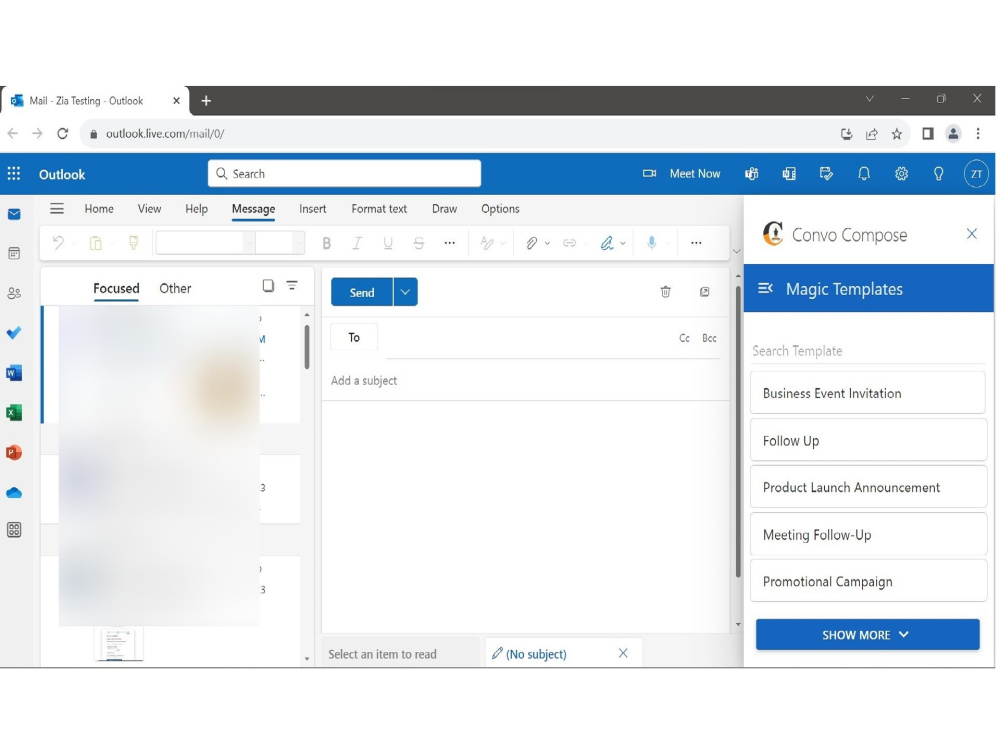Click the Undo icon in the ribbon
The image size is (1000, 750).
pos(58,243)
